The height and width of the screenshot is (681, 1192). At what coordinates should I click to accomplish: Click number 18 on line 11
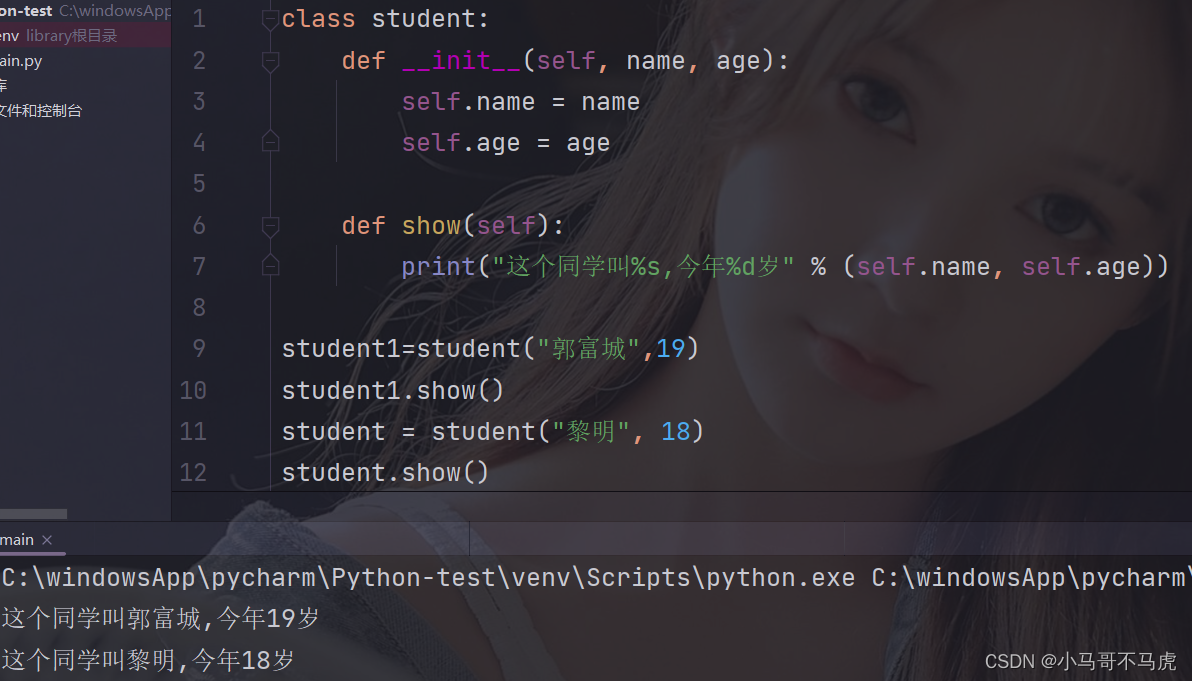[676, 432]
